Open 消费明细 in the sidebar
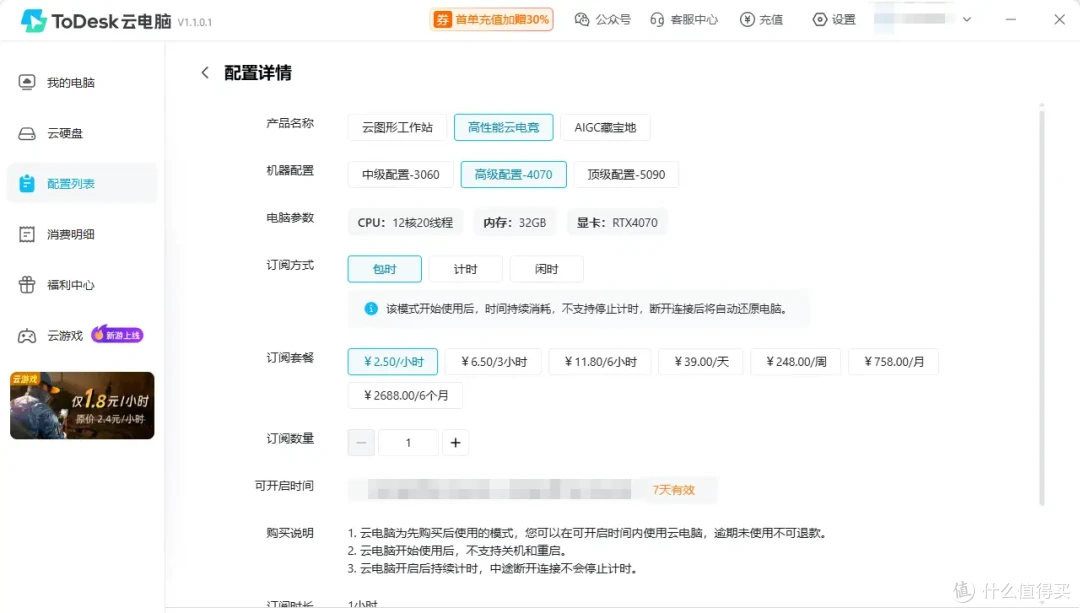 (x=82, y=234)
